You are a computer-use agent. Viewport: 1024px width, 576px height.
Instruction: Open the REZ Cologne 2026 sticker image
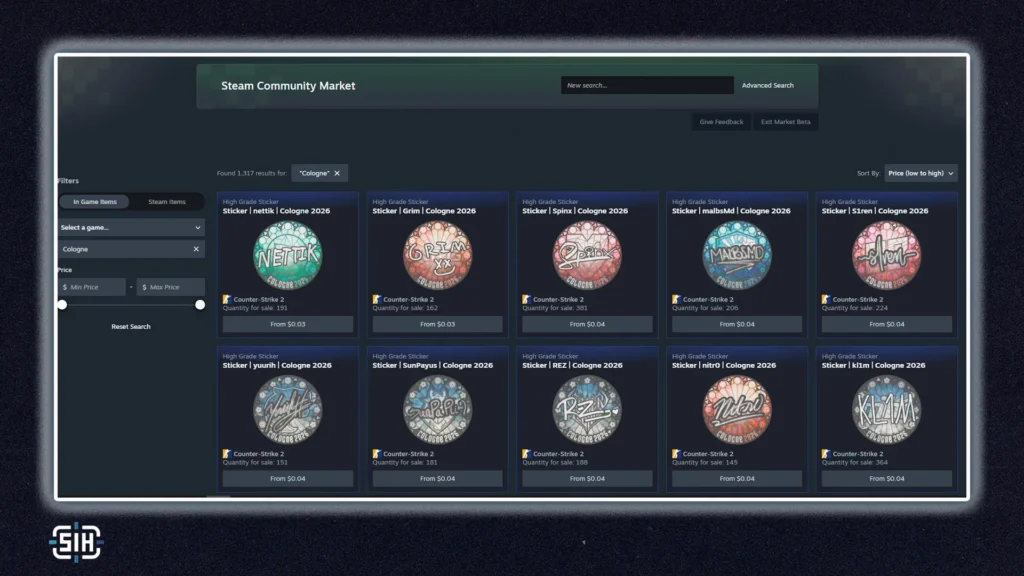[x=587, y=409]
